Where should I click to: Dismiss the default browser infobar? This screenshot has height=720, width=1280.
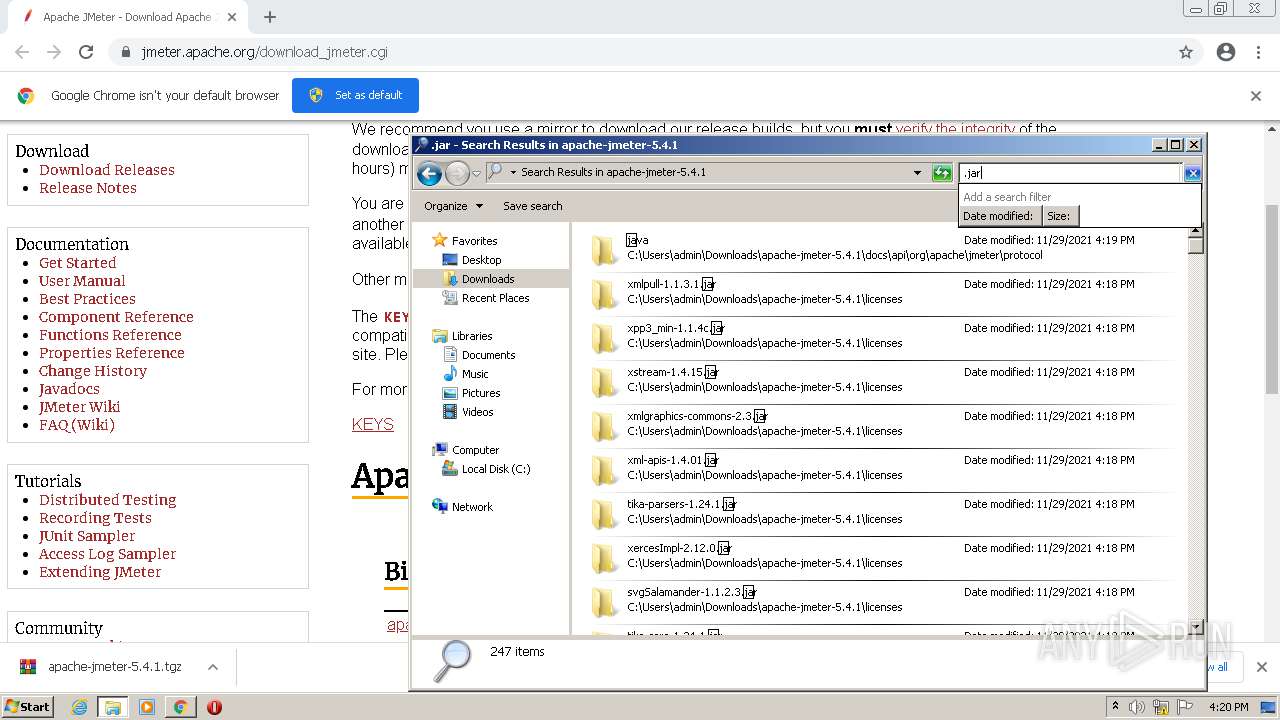1256,96
